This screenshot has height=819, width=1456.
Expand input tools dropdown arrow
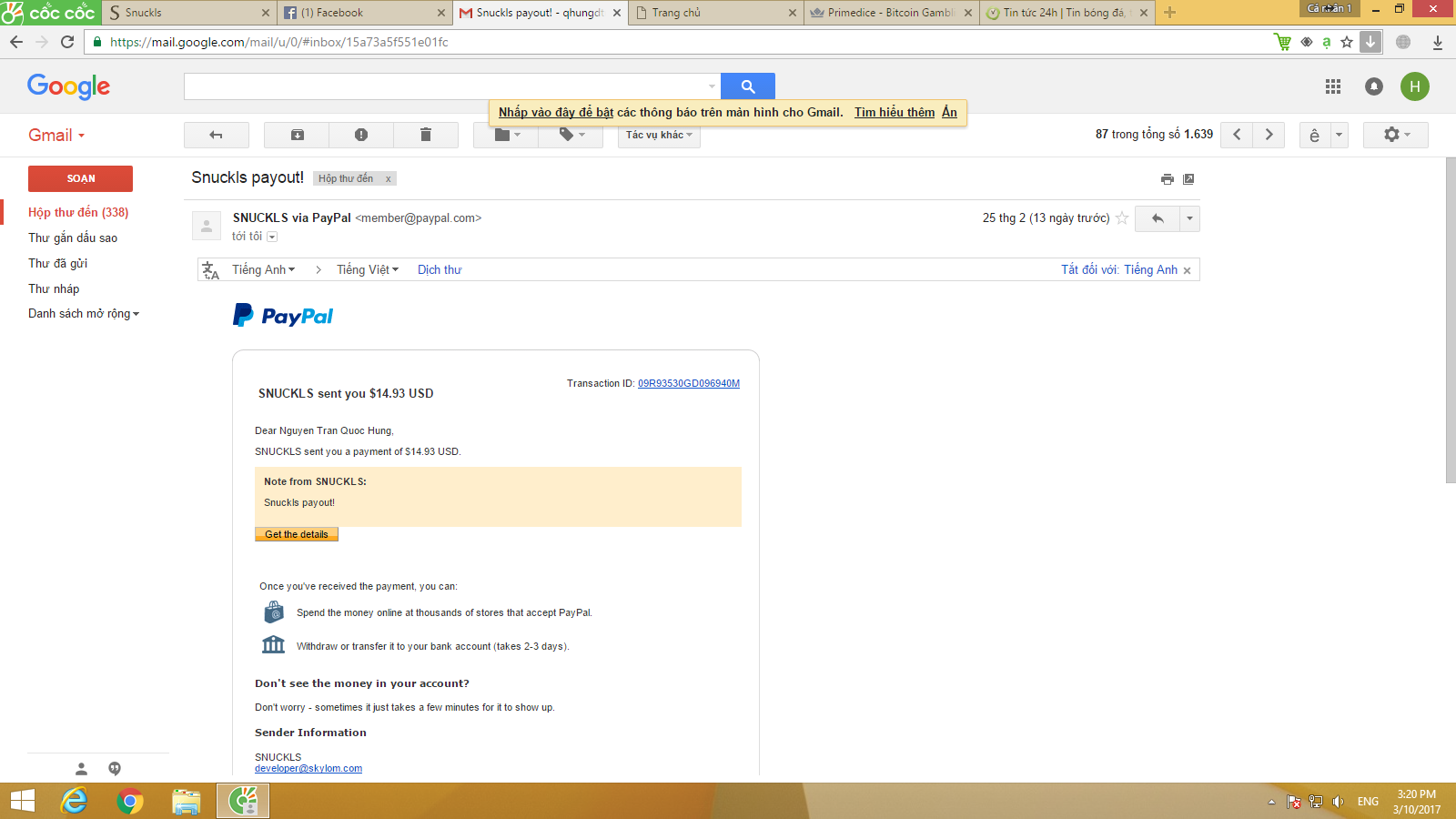[x=1339, y=135]
